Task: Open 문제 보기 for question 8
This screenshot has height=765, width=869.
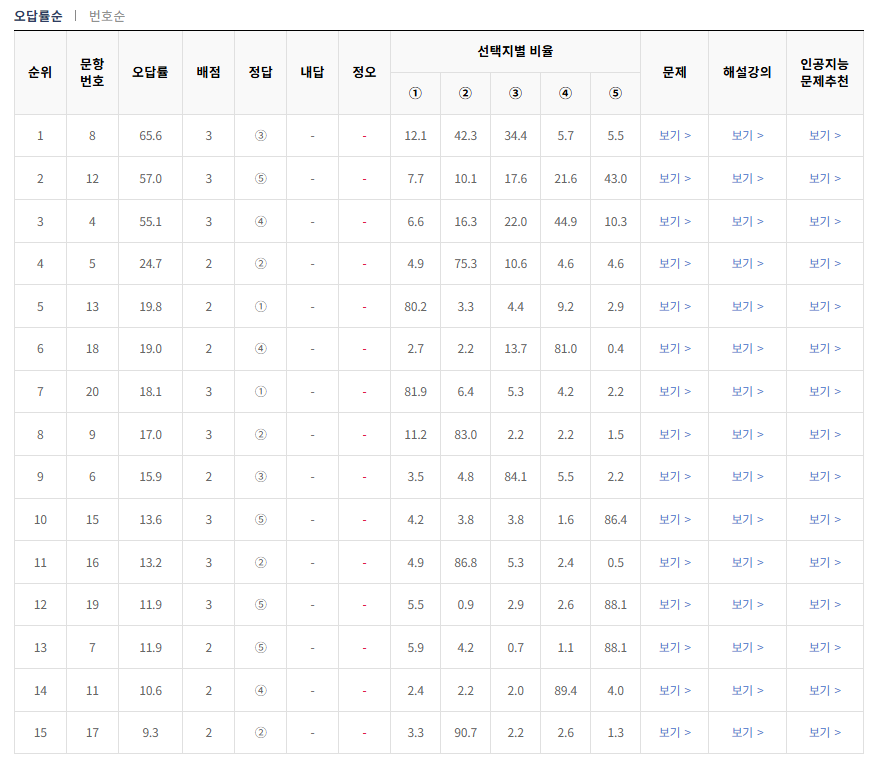Action: pyautogui.click(x=675, y=135)
